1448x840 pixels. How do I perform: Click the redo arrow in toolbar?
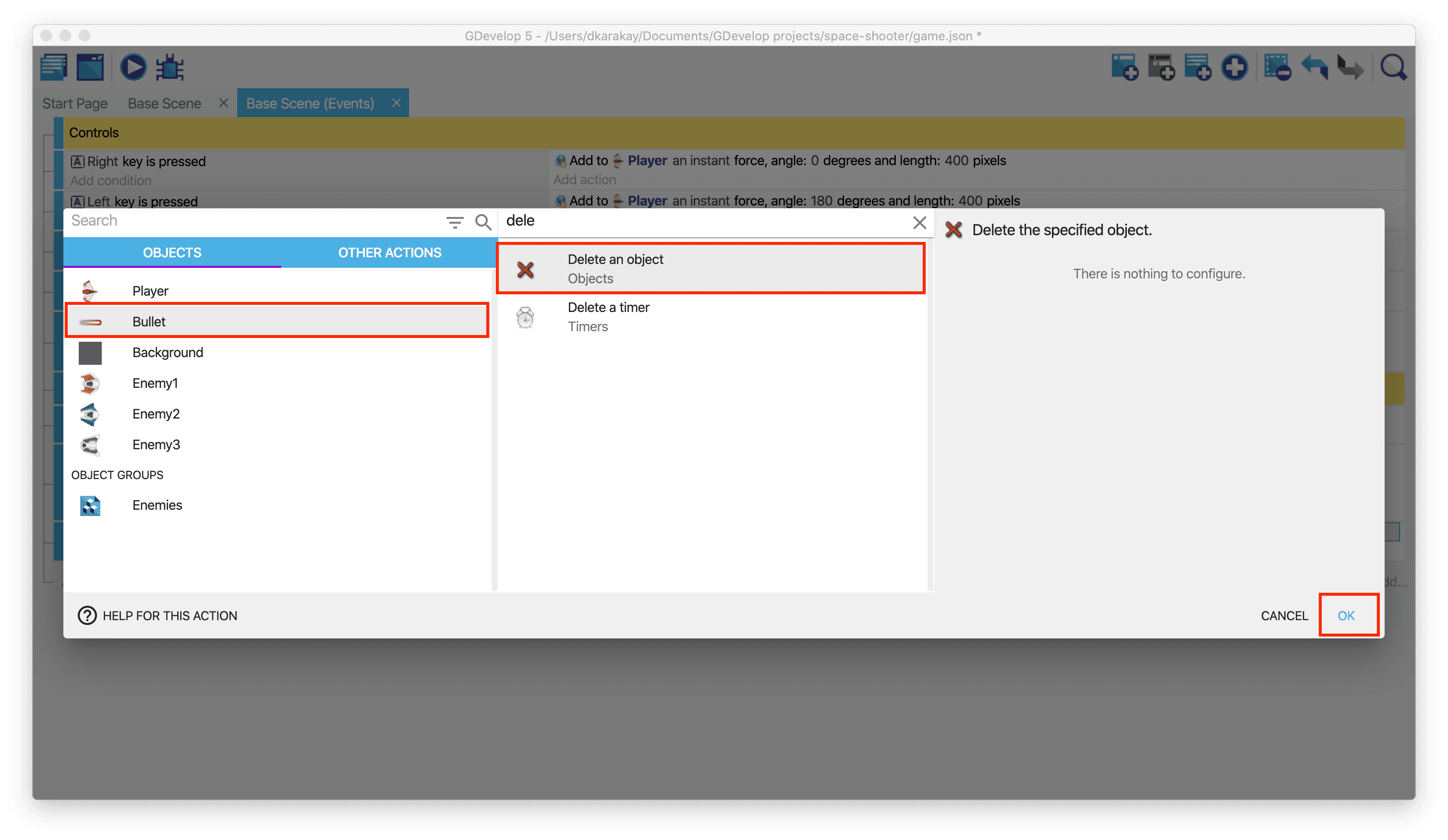[1351, 67]
